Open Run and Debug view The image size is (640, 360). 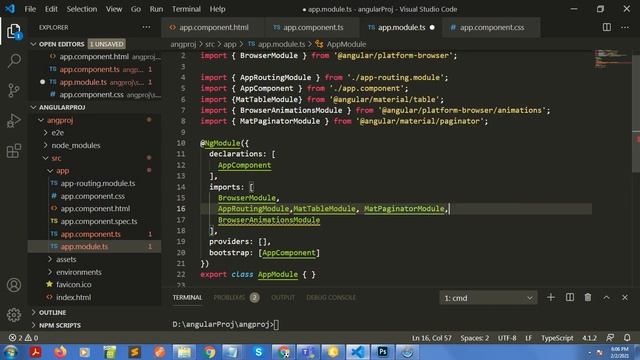[14, 120]
